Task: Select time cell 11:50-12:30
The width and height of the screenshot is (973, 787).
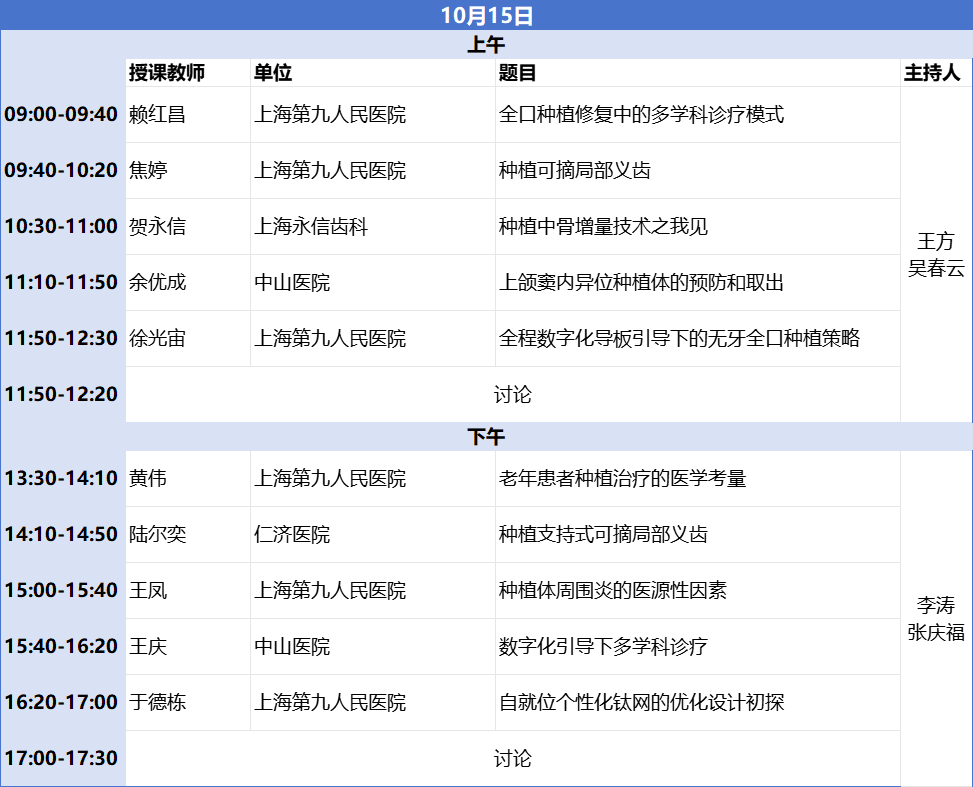Action: pos(61,338)
